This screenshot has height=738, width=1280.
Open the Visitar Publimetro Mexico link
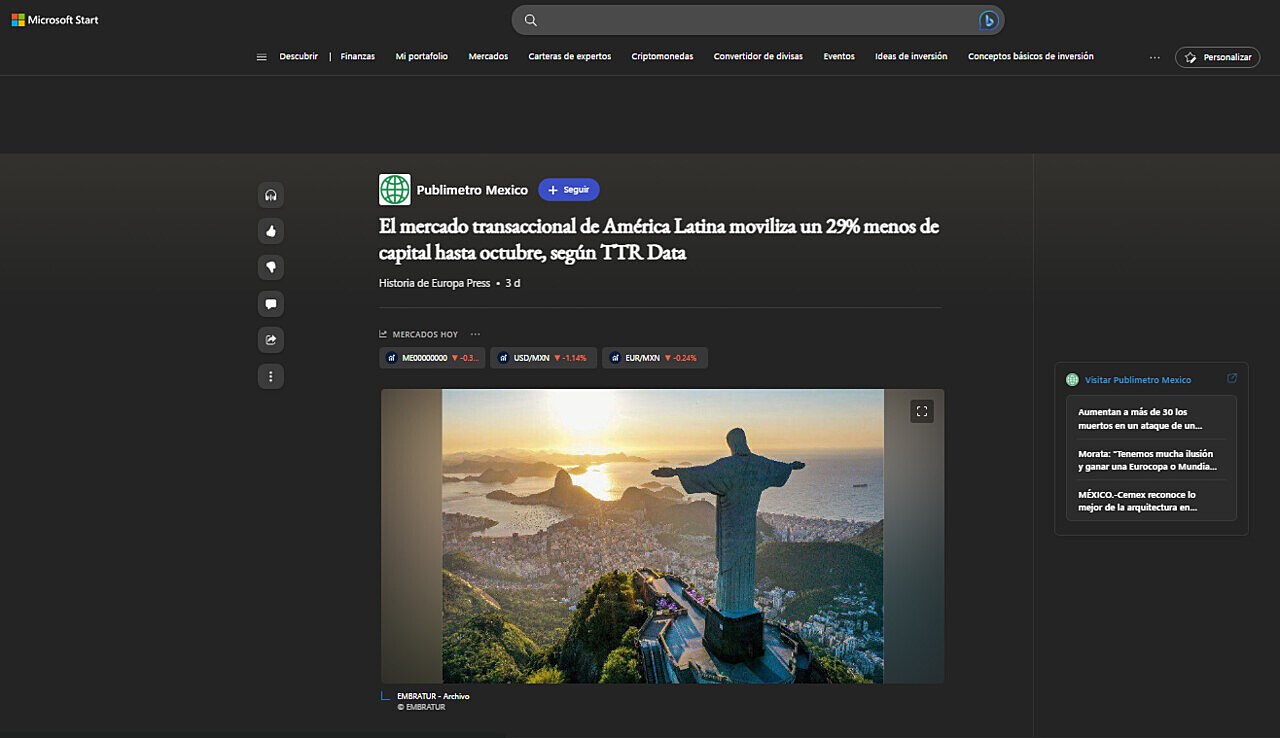pos(1138,380)
